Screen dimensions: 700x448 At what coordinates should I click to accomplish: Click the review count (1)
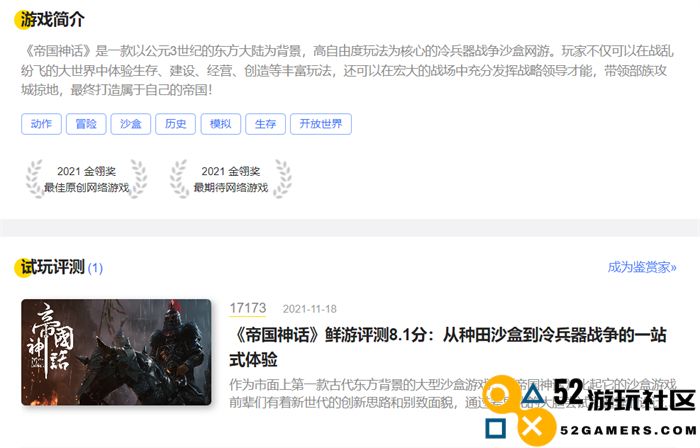coord(95,268)
